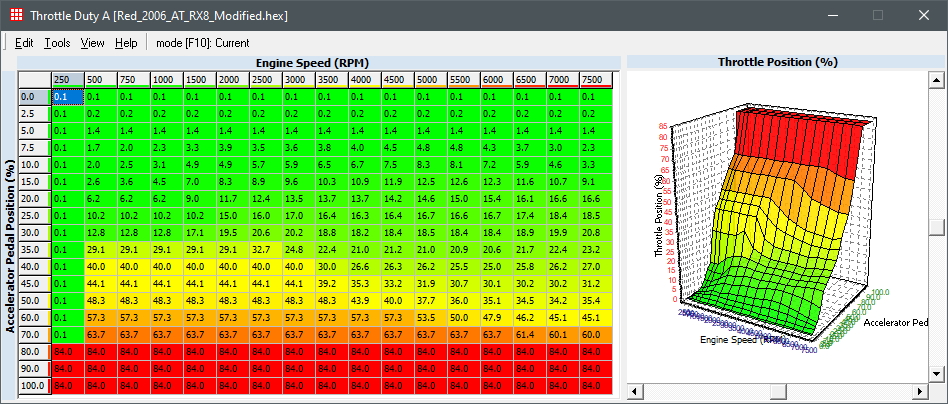Image resolution: width=948 pixels, height=404 pixels.
Task: Click the graph vertical scrollbar down arrow
Action: click(937, 373)
